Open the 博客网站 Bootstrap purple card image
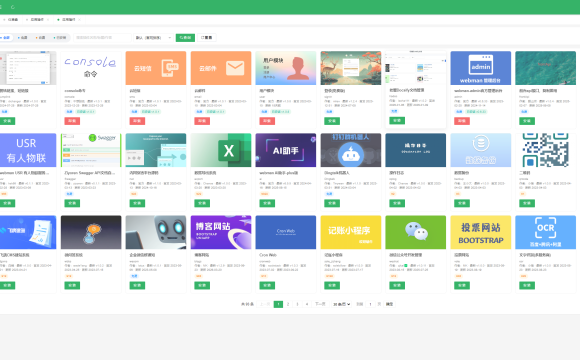This screenshot has width=580, height=360. tap(221, 232)
